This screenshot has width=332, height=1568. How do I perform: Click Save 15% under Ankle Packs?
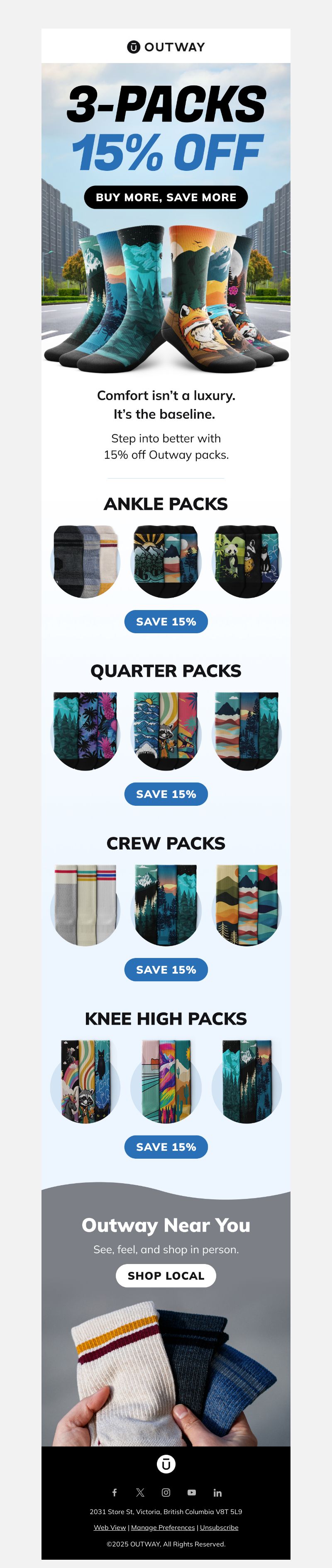coord(166,622)
